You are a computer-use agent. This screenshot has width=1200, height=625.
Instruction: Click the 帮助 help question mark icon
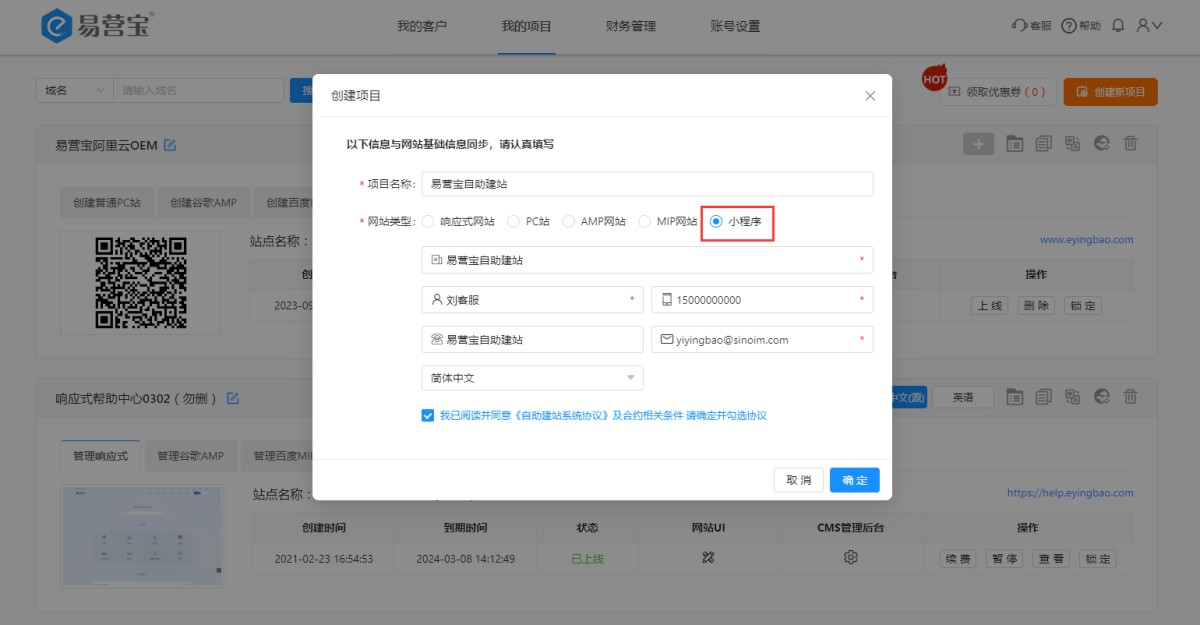click(1068, 26)
